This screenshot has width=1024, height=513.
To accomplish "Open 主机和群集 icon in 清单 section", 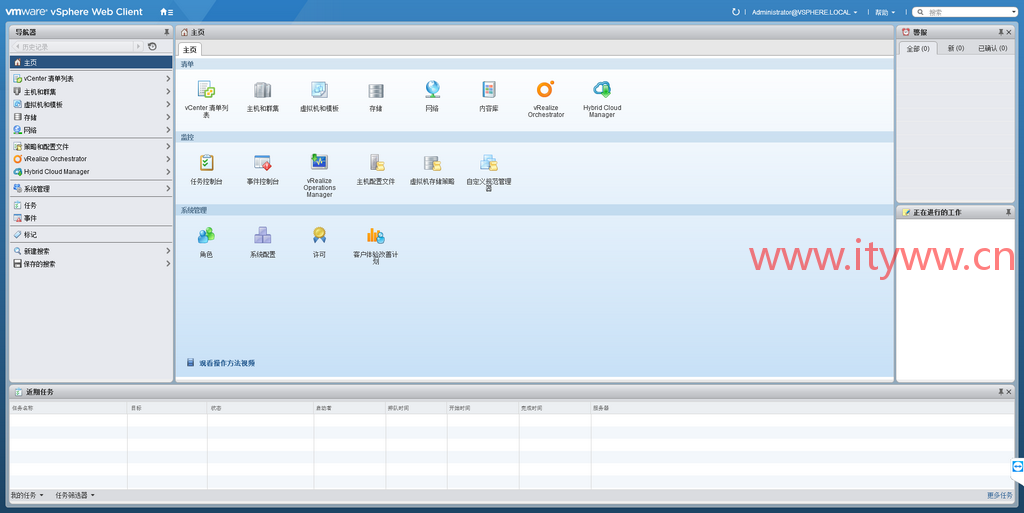I will click(x=263, y=90).
